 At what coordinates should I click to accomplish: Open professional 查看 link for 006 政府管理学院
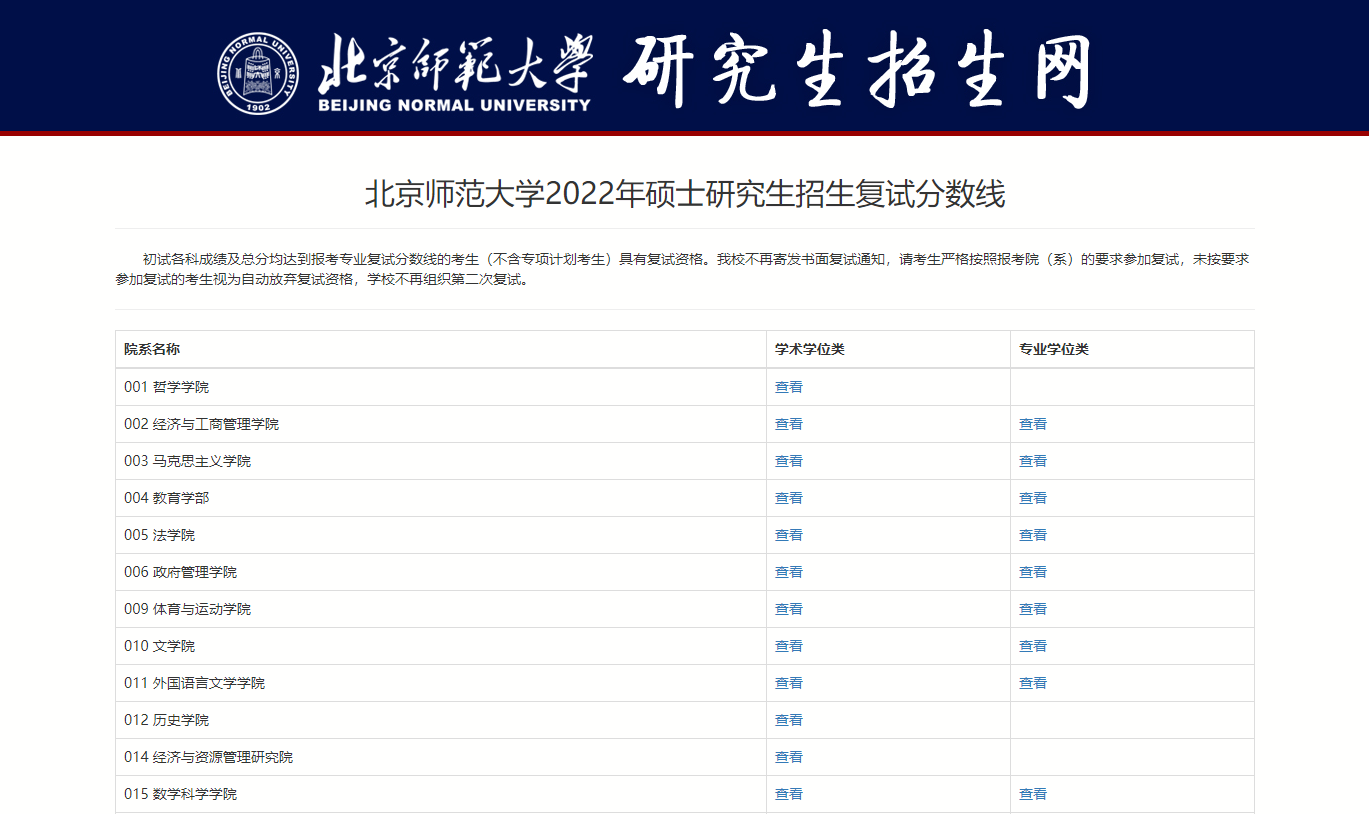click(1033, 572)
